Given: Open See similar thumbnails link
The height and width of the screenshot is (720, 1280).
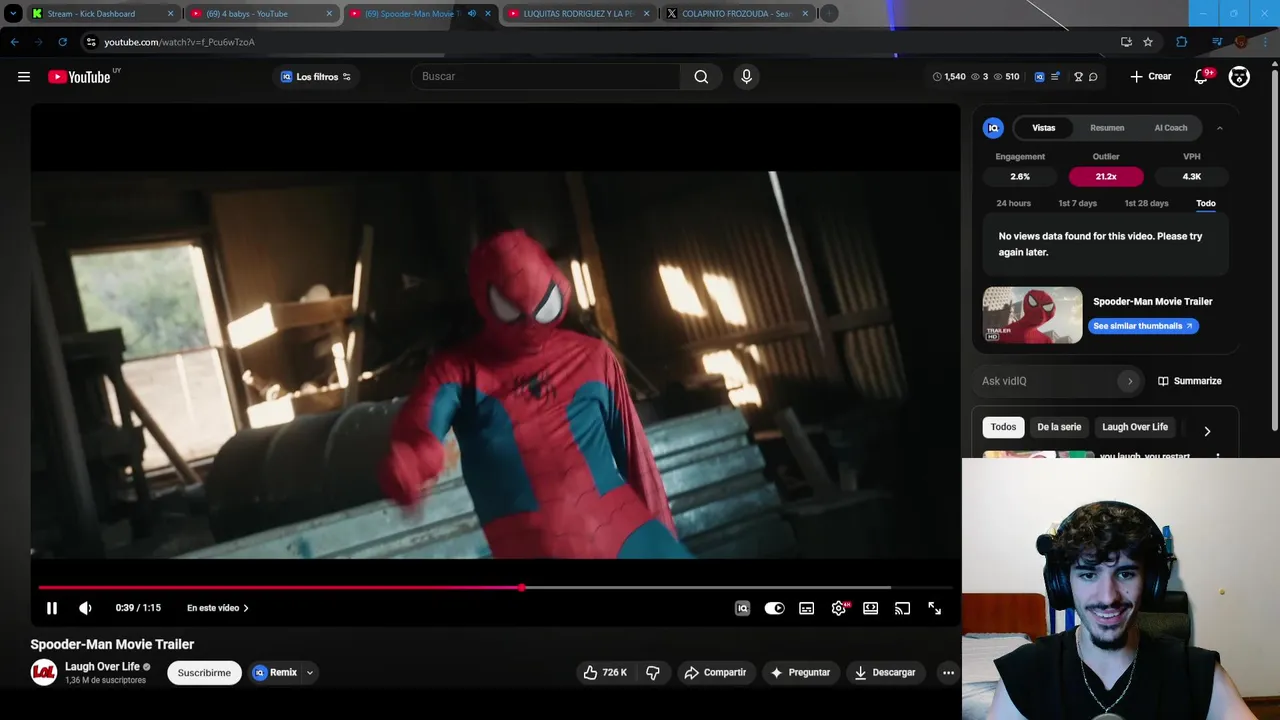Looking at the screenshot, I should pos(1143,326).
